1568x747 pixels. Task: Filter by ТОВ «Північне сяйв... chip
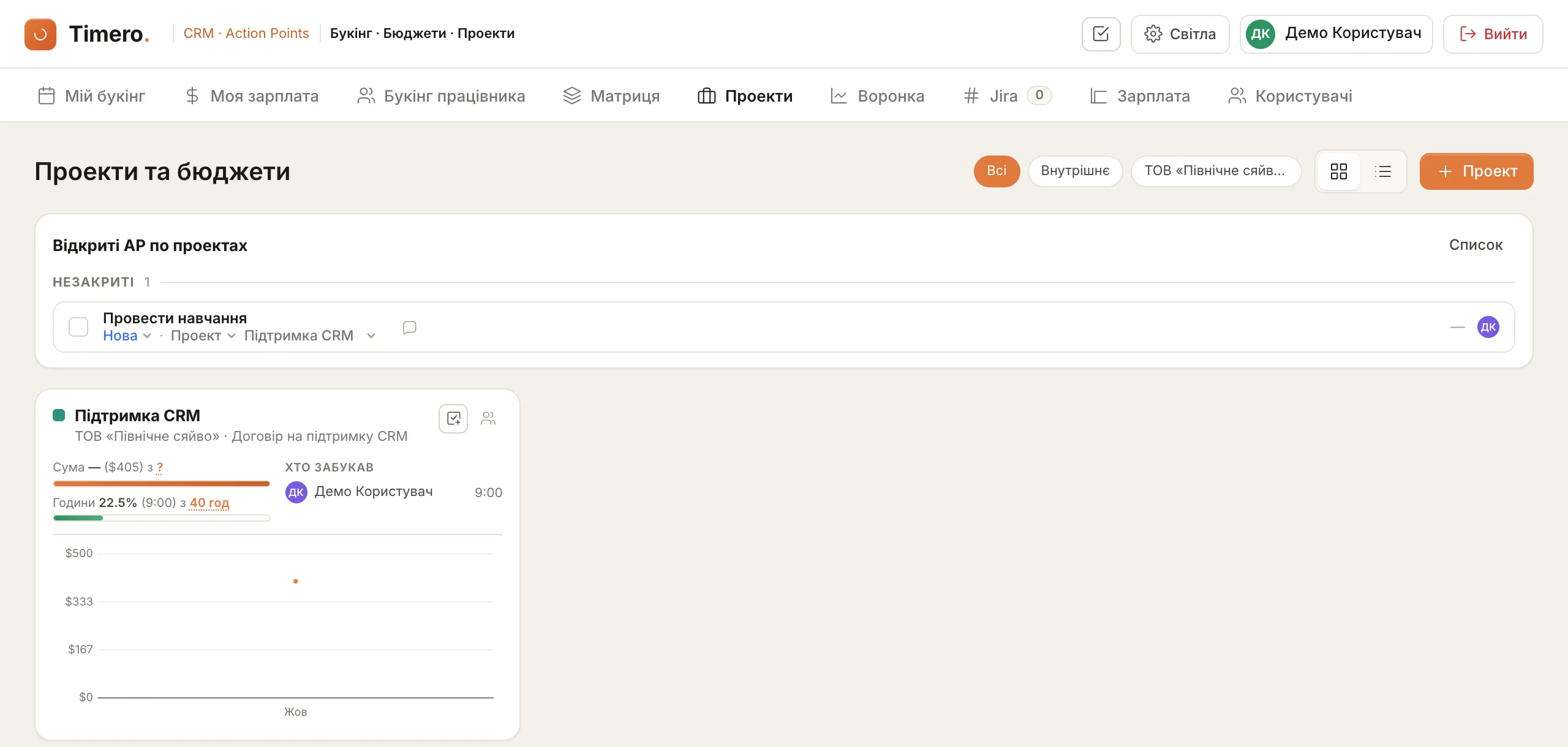[x=1215, y=171]
